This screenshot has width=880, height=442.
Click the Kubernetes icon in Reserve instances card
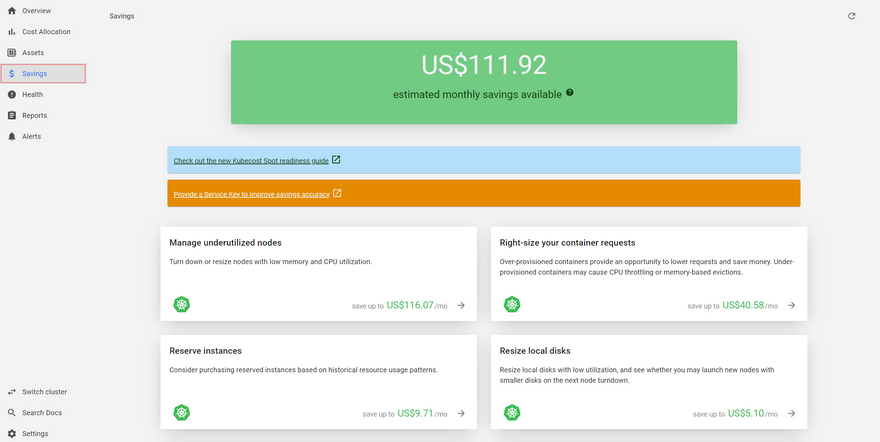181,412
